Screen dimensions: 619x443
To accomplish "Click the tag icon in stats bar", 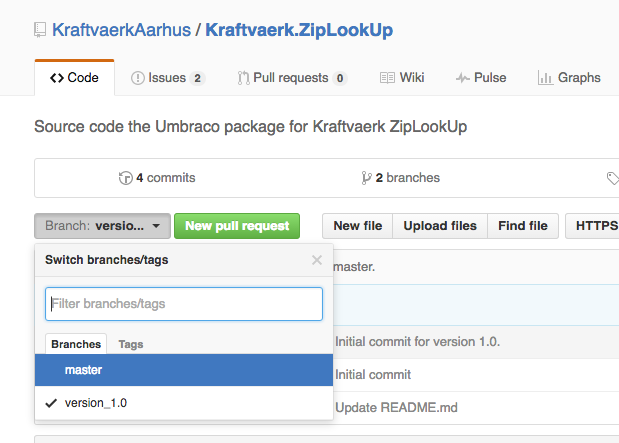I will tap(613, 178).
